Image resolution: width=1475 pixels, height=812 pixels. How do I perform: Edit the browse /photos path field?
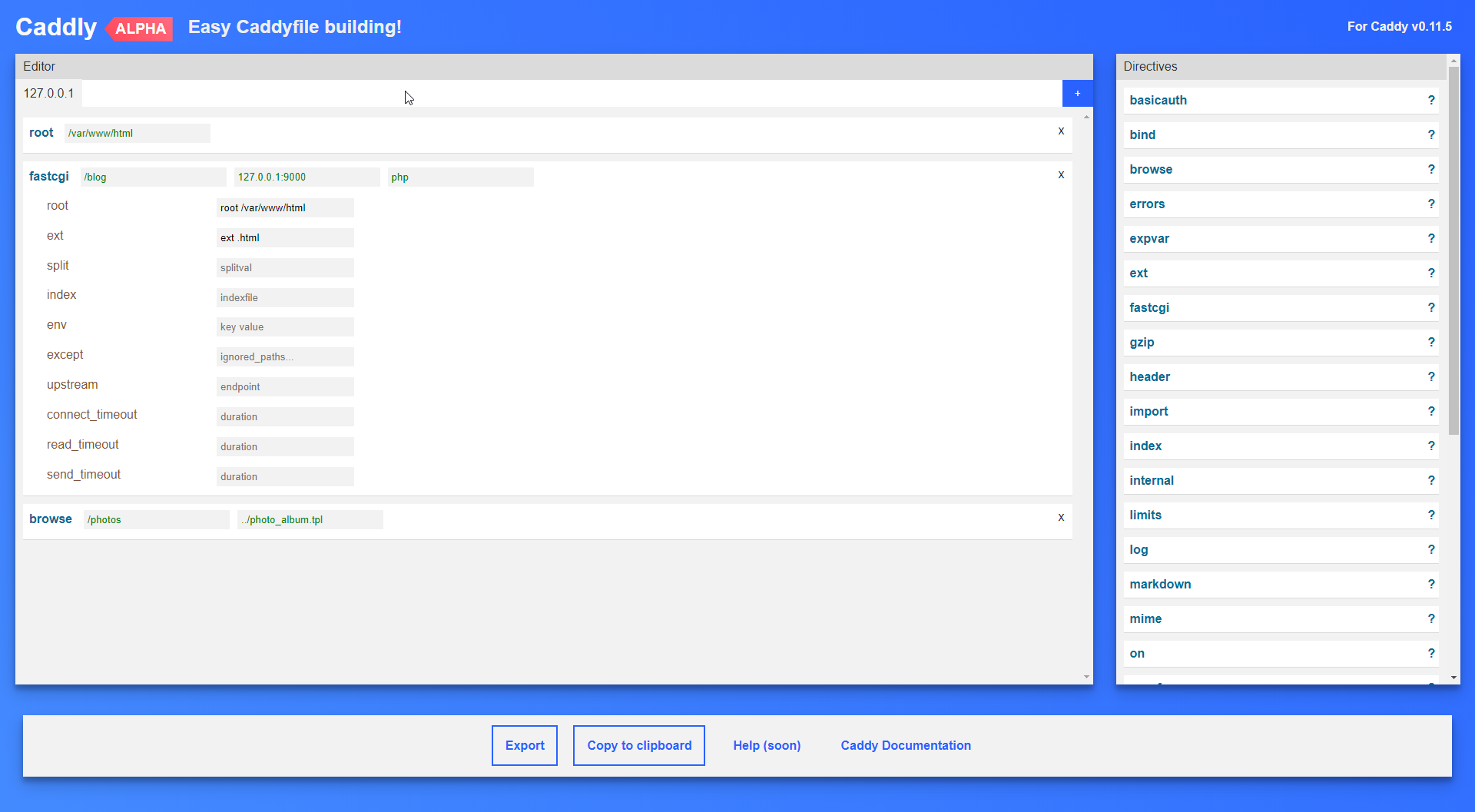(x=156, y=519)
